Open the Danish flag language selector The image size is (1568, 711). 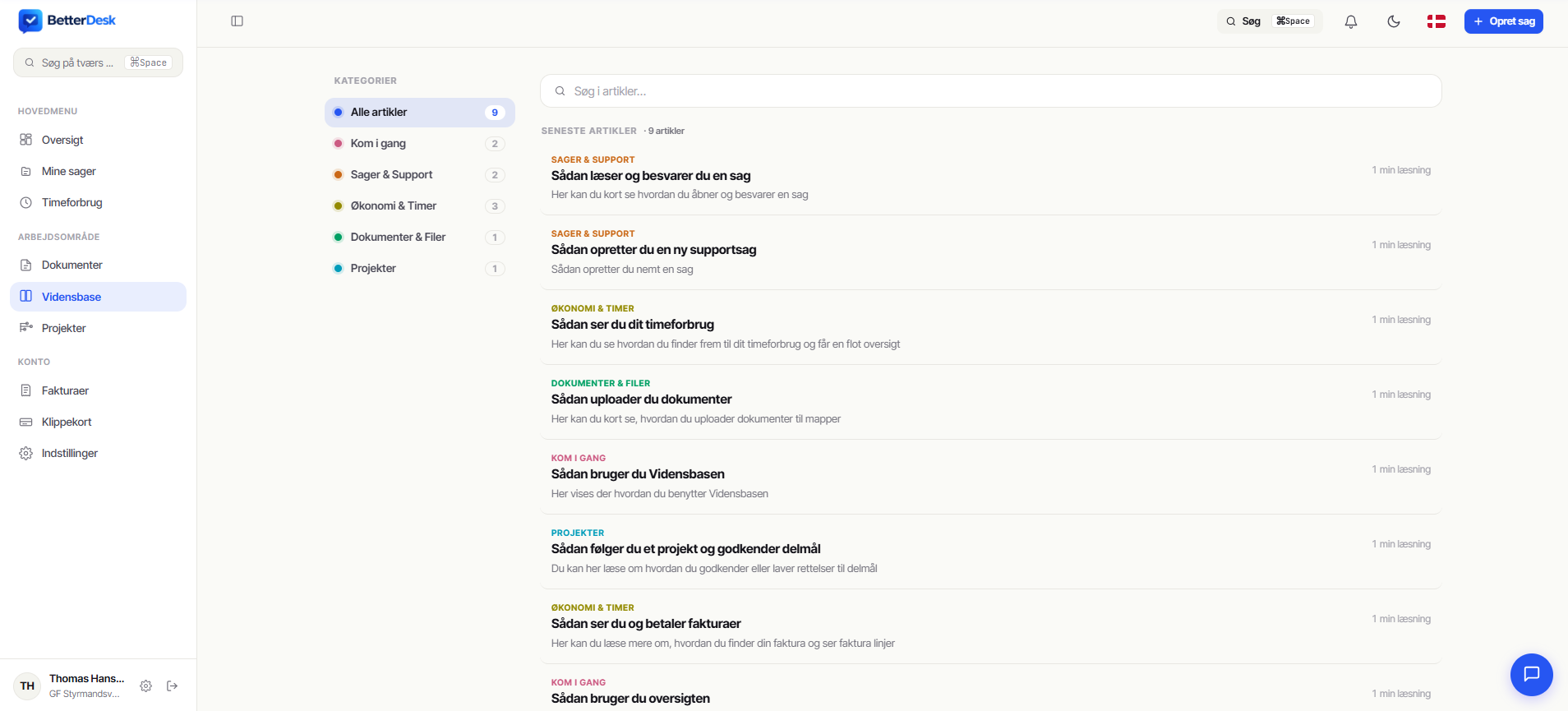coord(1437,21)
